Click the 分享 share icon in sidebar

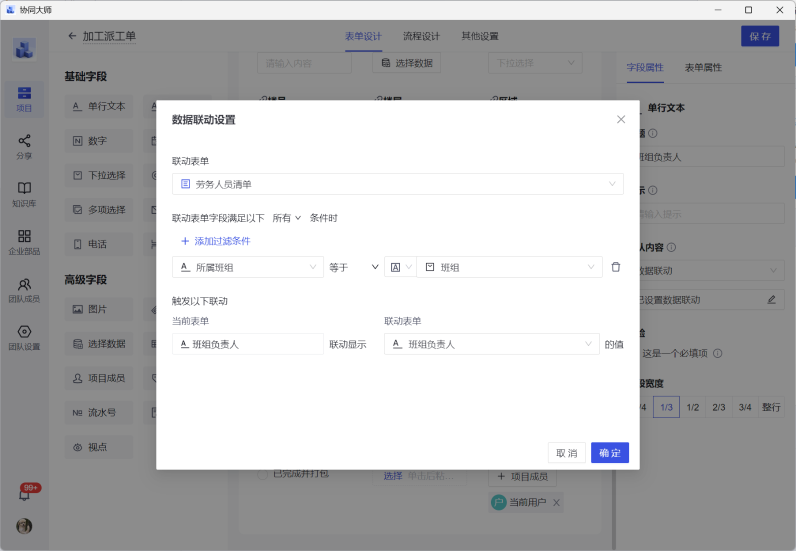point(24,146)
